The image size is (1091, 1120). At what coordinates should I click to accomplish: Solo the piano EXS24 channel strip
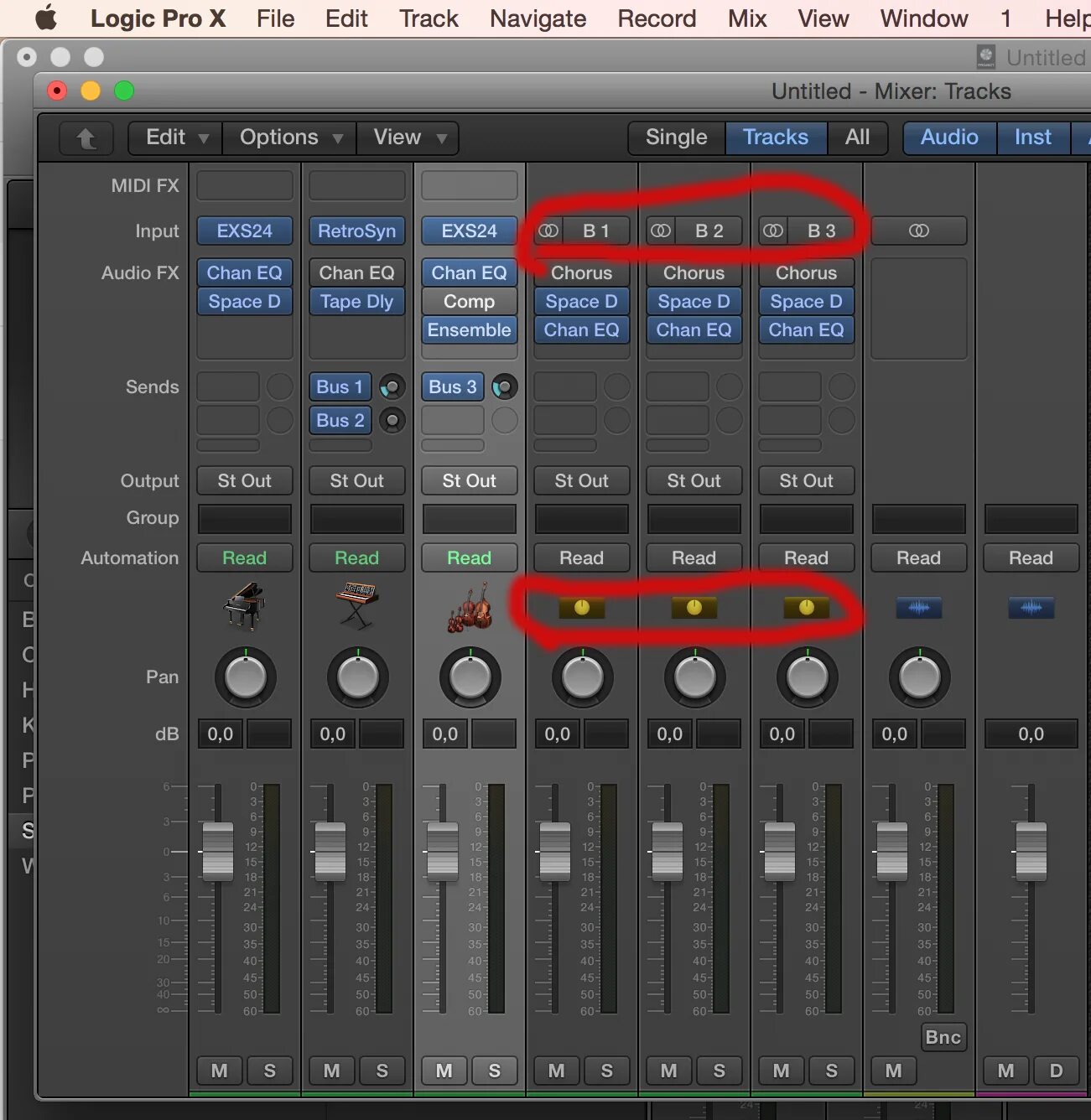[270, 1071]
